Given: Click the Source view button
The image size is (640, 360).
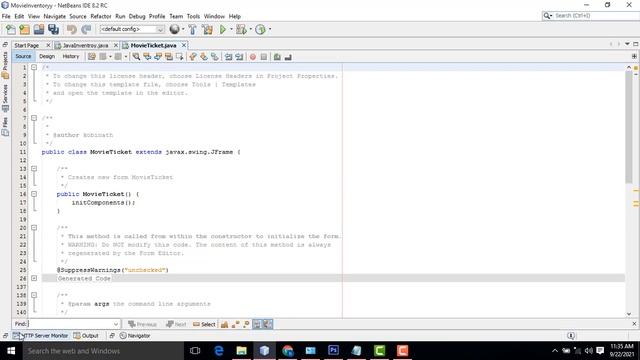Looking at the screenshot, I should pyautogui.click(x=23, y=56).
